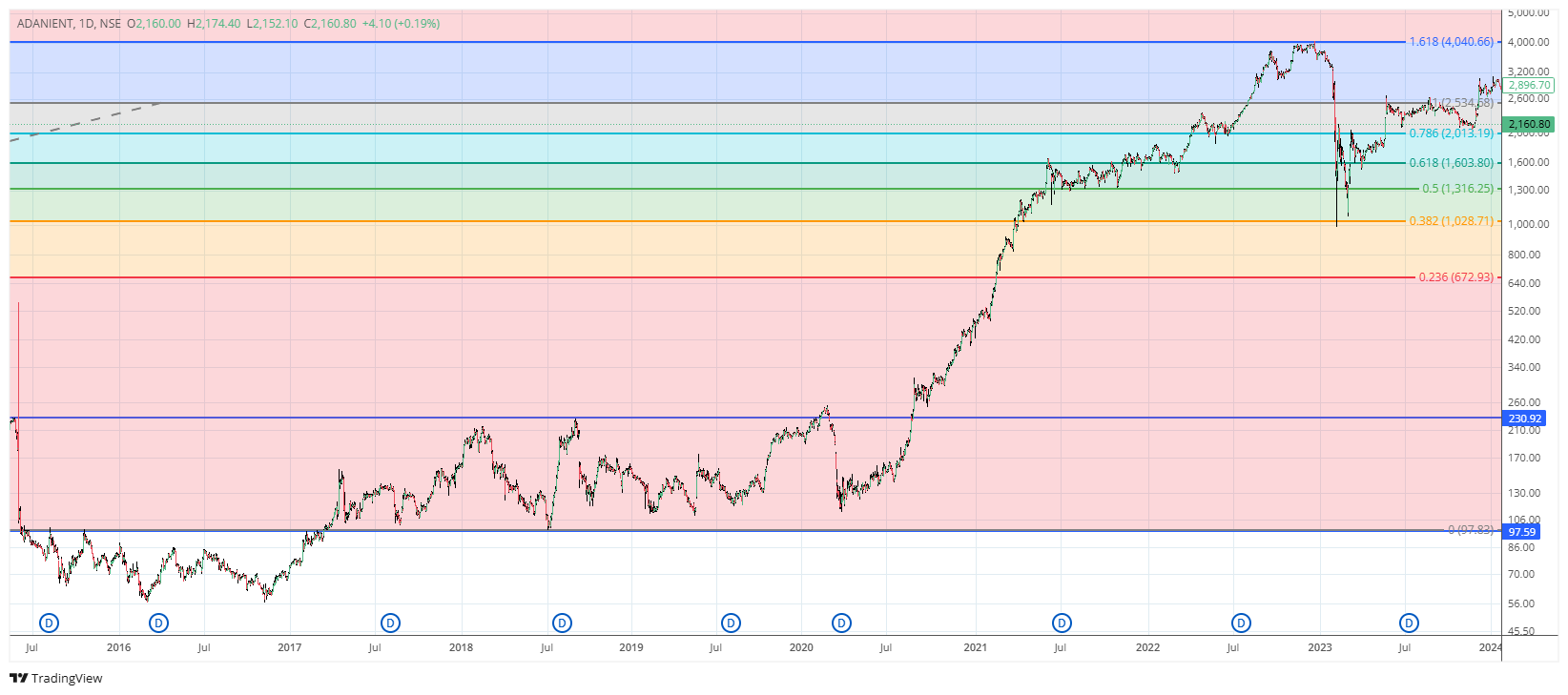Open the dividend marker between 2022 and 2023
Viewport: 1568px width, 695px height.
(x=1241, y=623)
